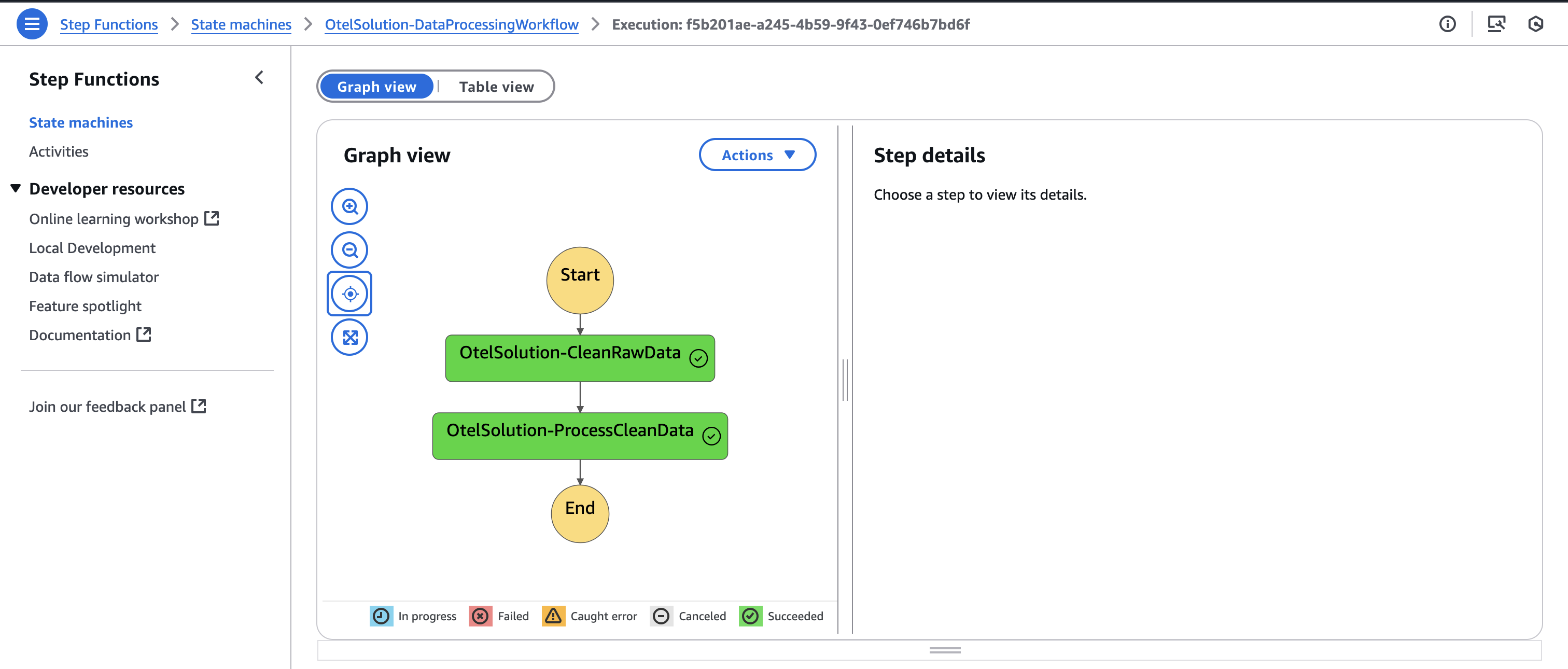Open the Actions dropdown
The width and height of the screenshot is (1568, 669).
[757, 155]
